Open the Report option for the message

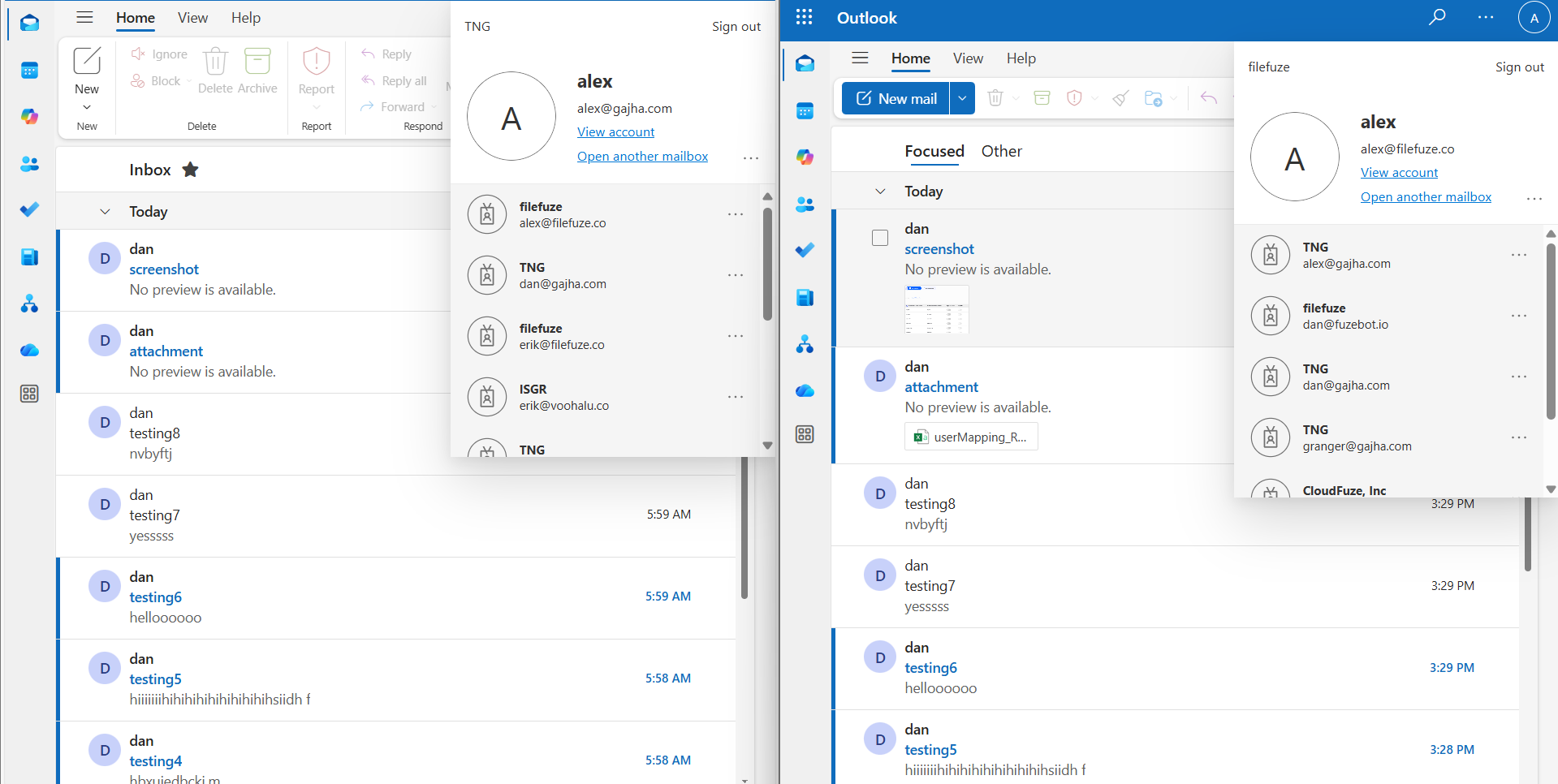[x=316, y=77]
